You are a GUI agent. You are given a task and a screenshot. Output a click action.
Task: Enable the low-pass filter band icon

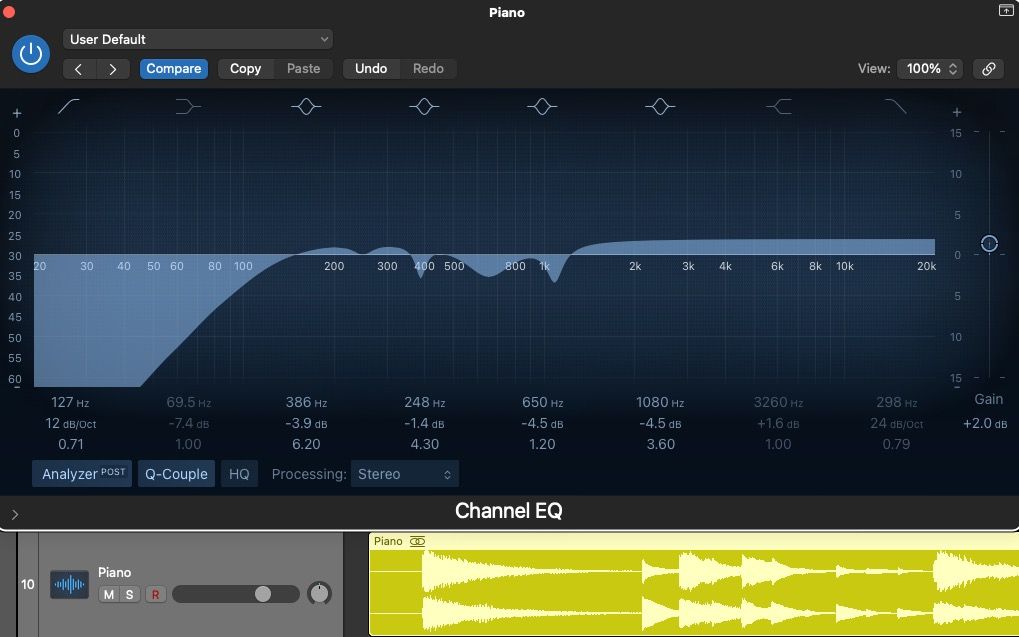[x=895, y=106]
